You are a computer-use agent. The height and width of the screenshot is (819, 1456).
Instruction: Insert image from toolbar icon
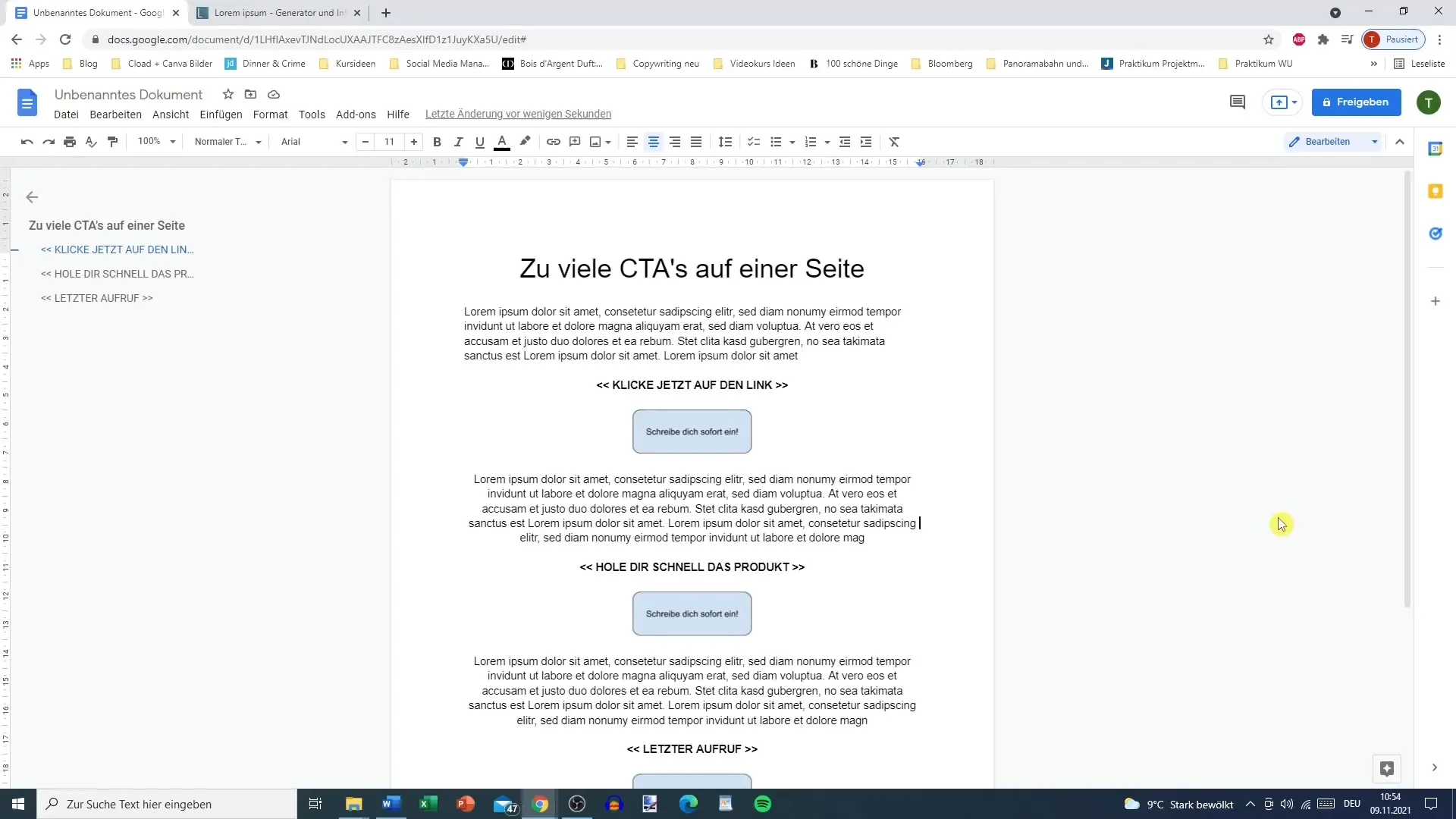596,142
